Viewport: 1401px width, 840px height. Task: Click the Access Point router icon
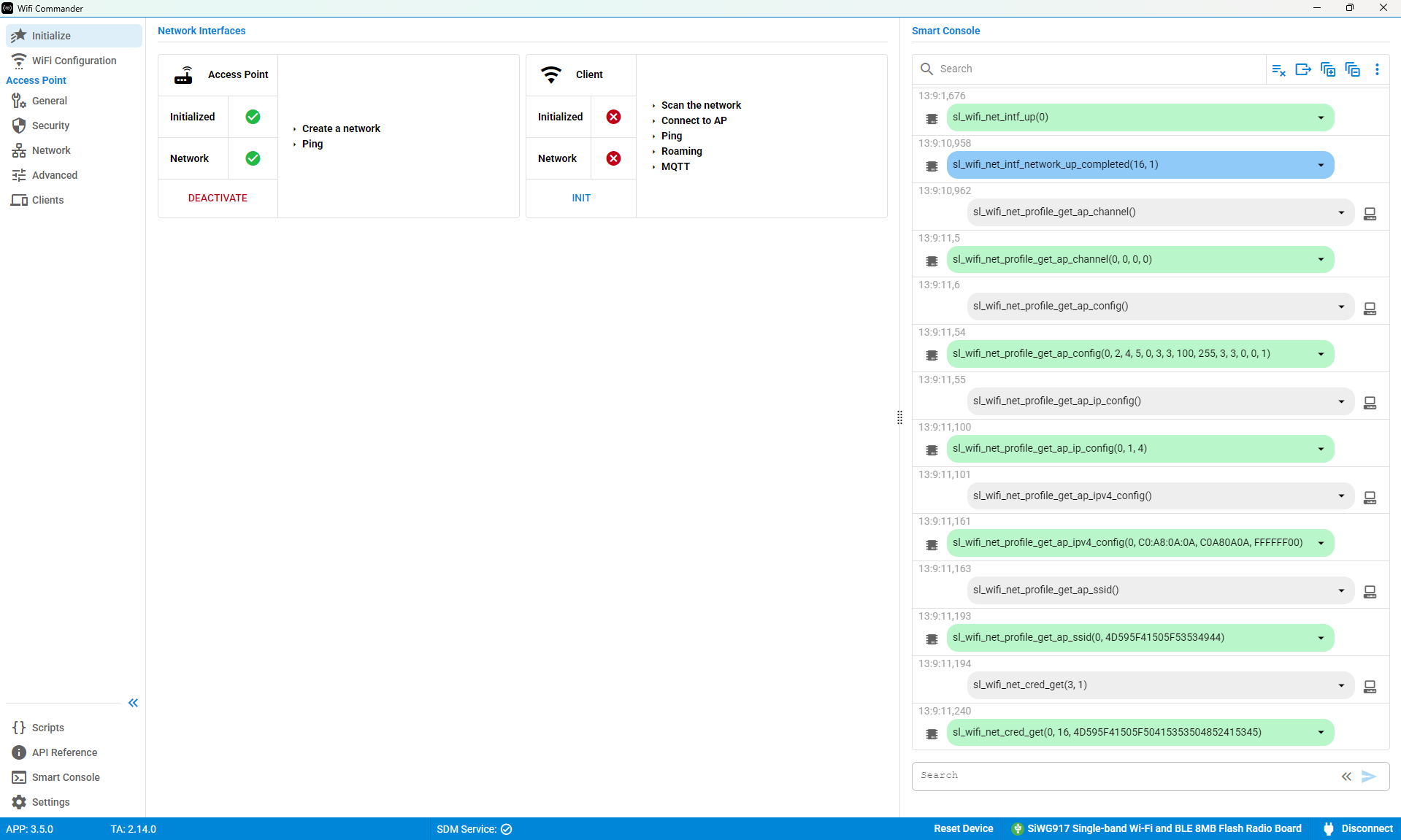click(x=184, y=75)
